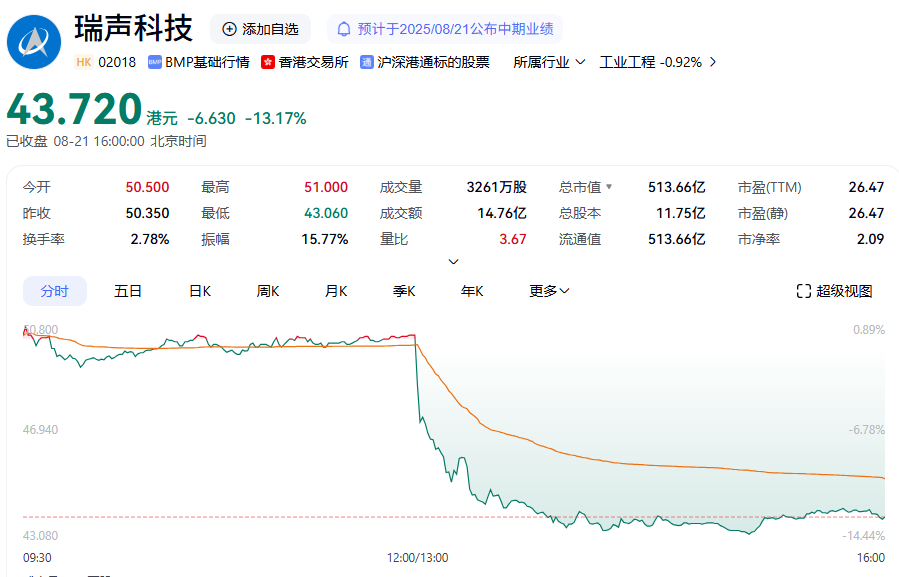Click the HK market badge
The width and height of the screenshot is (899, 577).
pyautogui.click(x=84, y=62)
